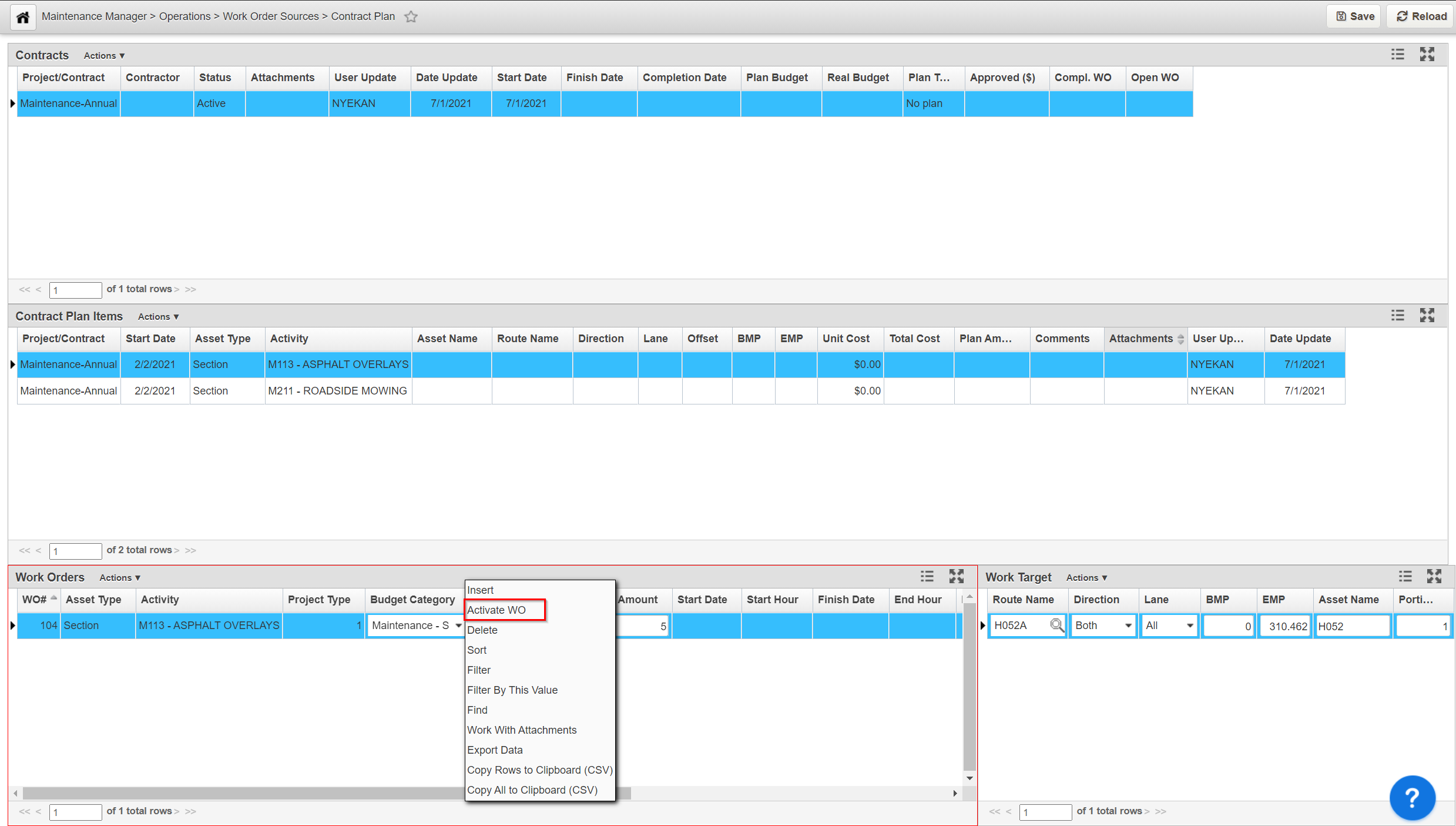Image resolution: width=1456 pixels, height=826 pixels.
Task: Select the M211 - ROADSIDE MOWING row
Action: pos(337,390)
